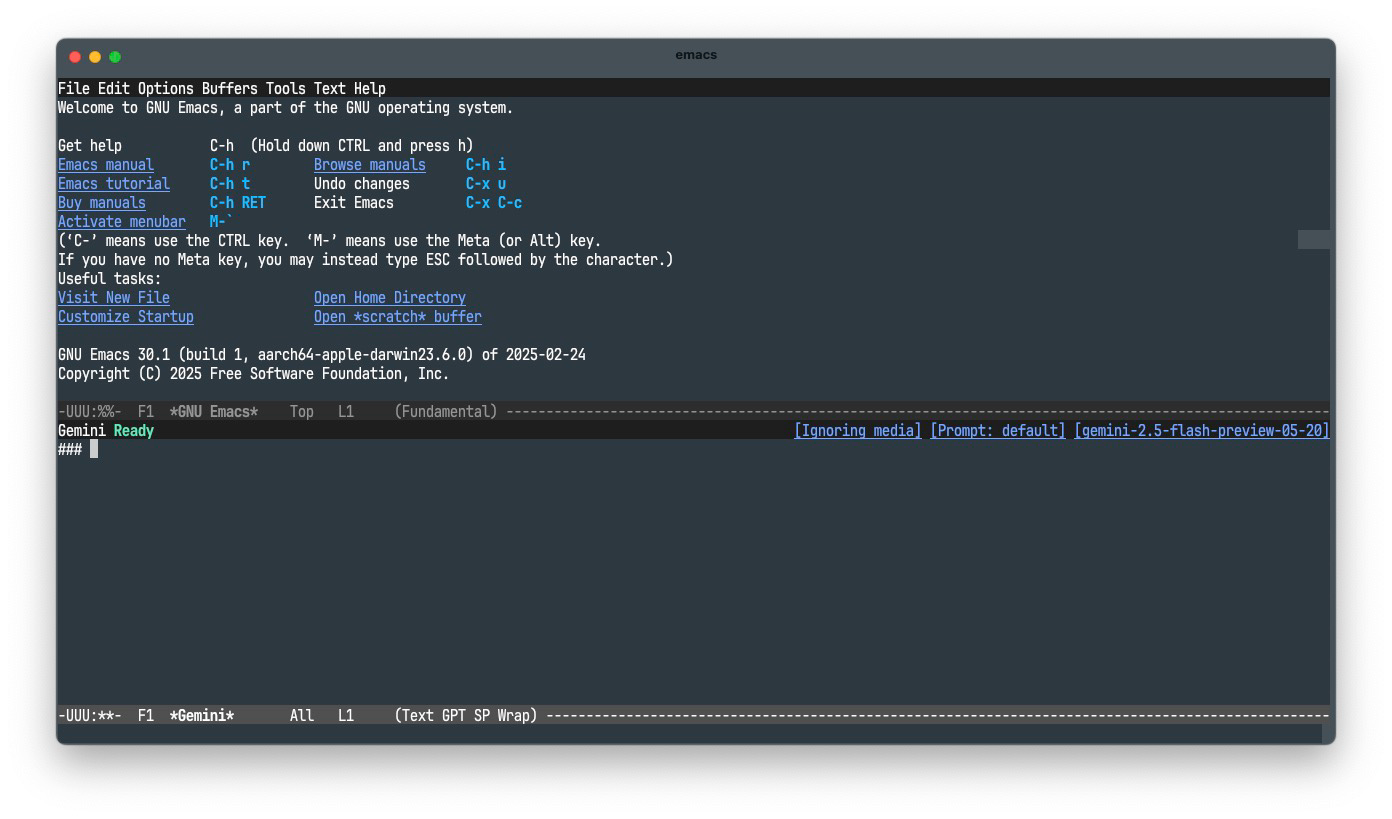Click the Activate menubar link

(x=122, y=222)
